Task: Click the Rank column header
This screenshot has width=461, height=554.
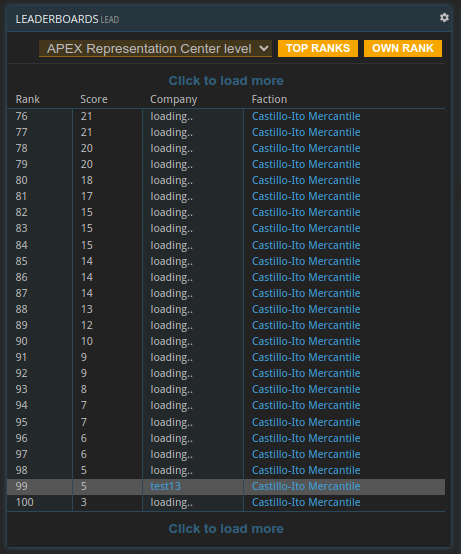Action: pyautogui.click(x=28, y=99)
